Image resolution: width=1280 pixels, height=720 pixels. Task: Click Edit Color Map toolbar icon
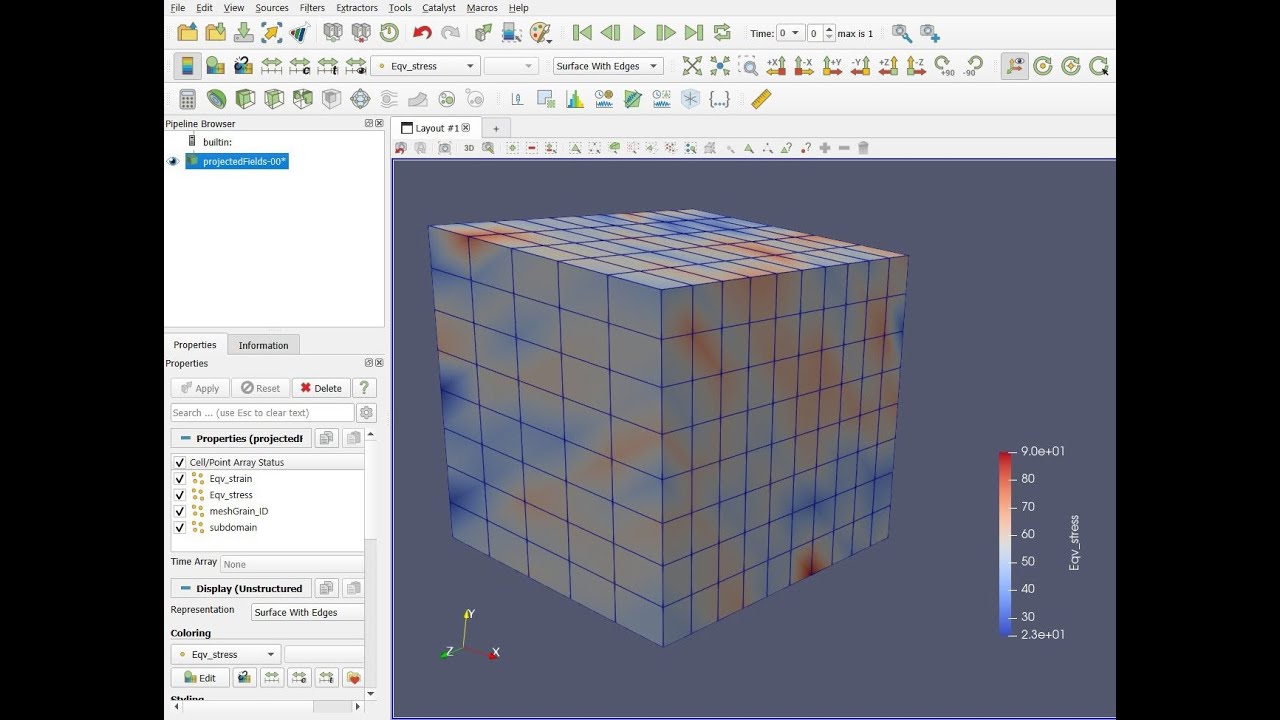click(x=215, y=66)
